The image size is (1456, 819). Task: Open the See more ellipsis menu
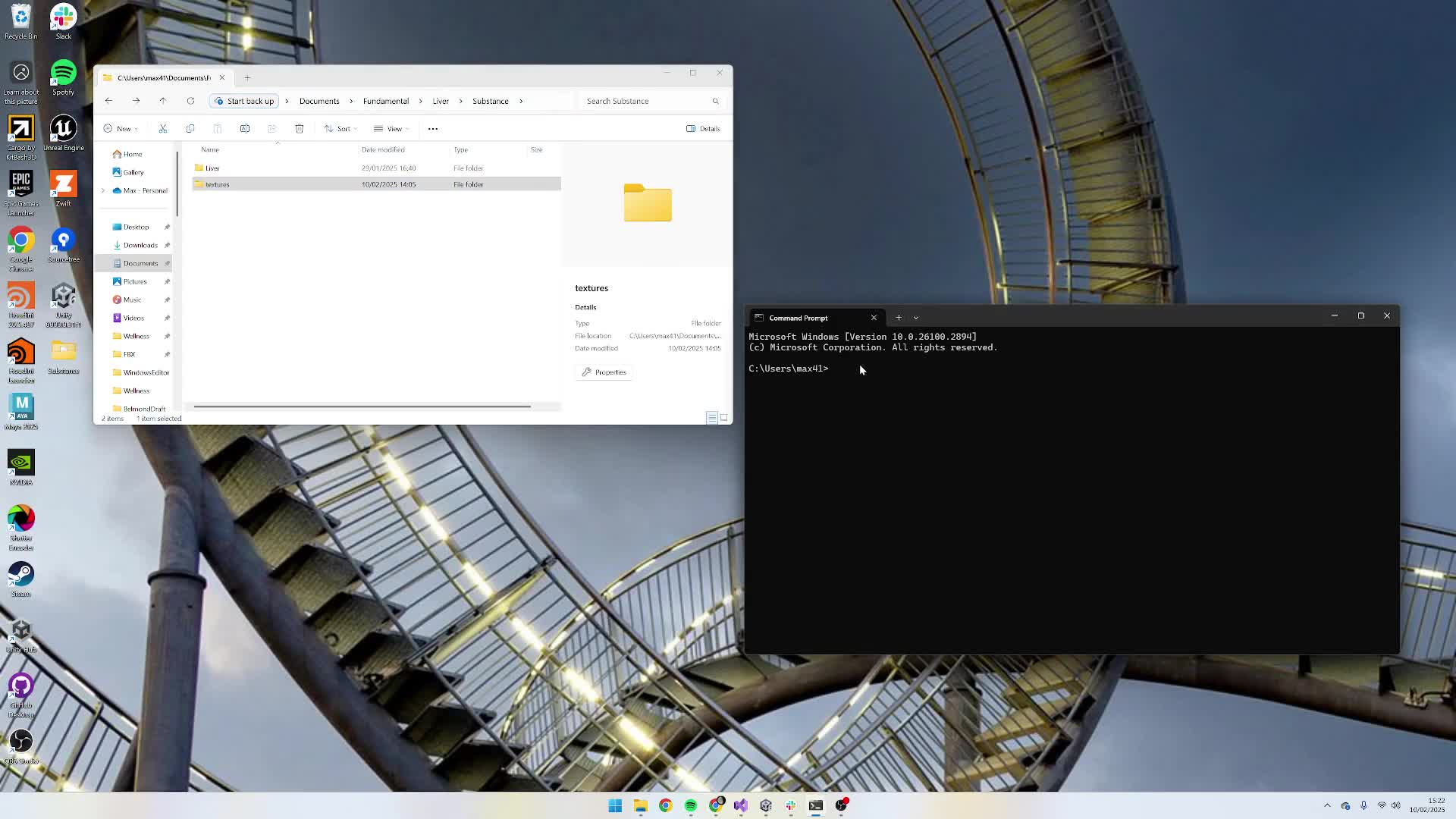click(x=433, y=129)
